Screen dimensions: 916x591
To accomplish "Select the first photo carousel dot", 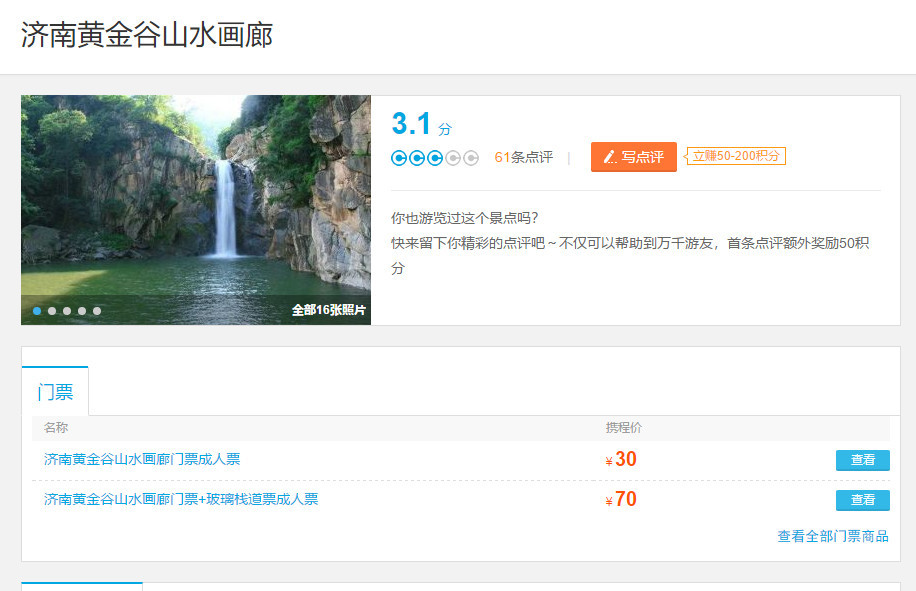I will pos(37,311).
